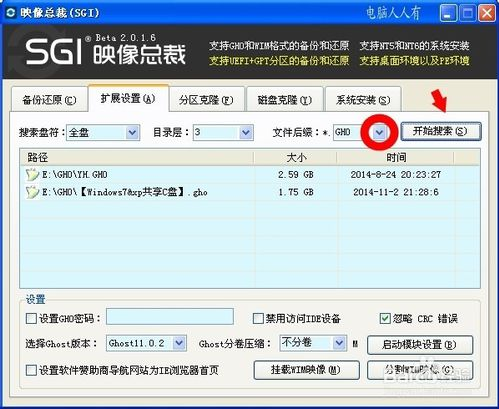This screenshot has width=499, height=409.
Task: Click the GHO password input field
Action: (170, 317)
